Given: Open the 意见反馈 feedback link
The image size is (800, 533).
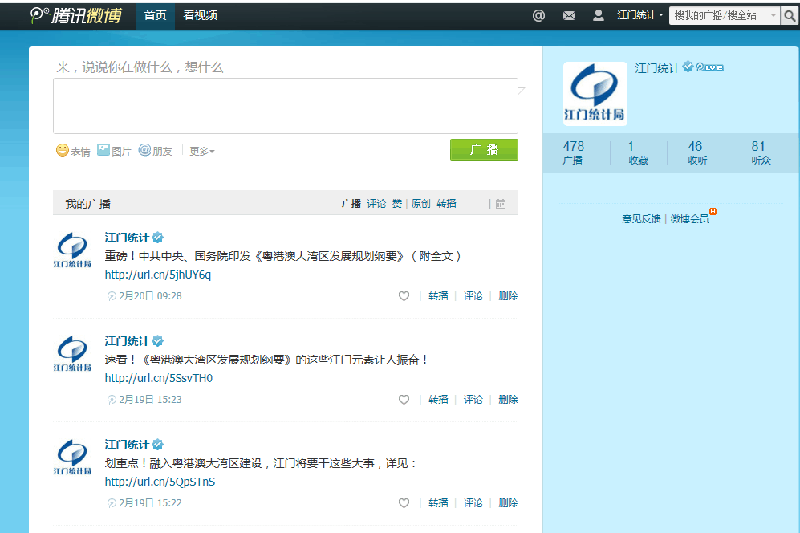Looking at the screenshot, I should (641, 219).
